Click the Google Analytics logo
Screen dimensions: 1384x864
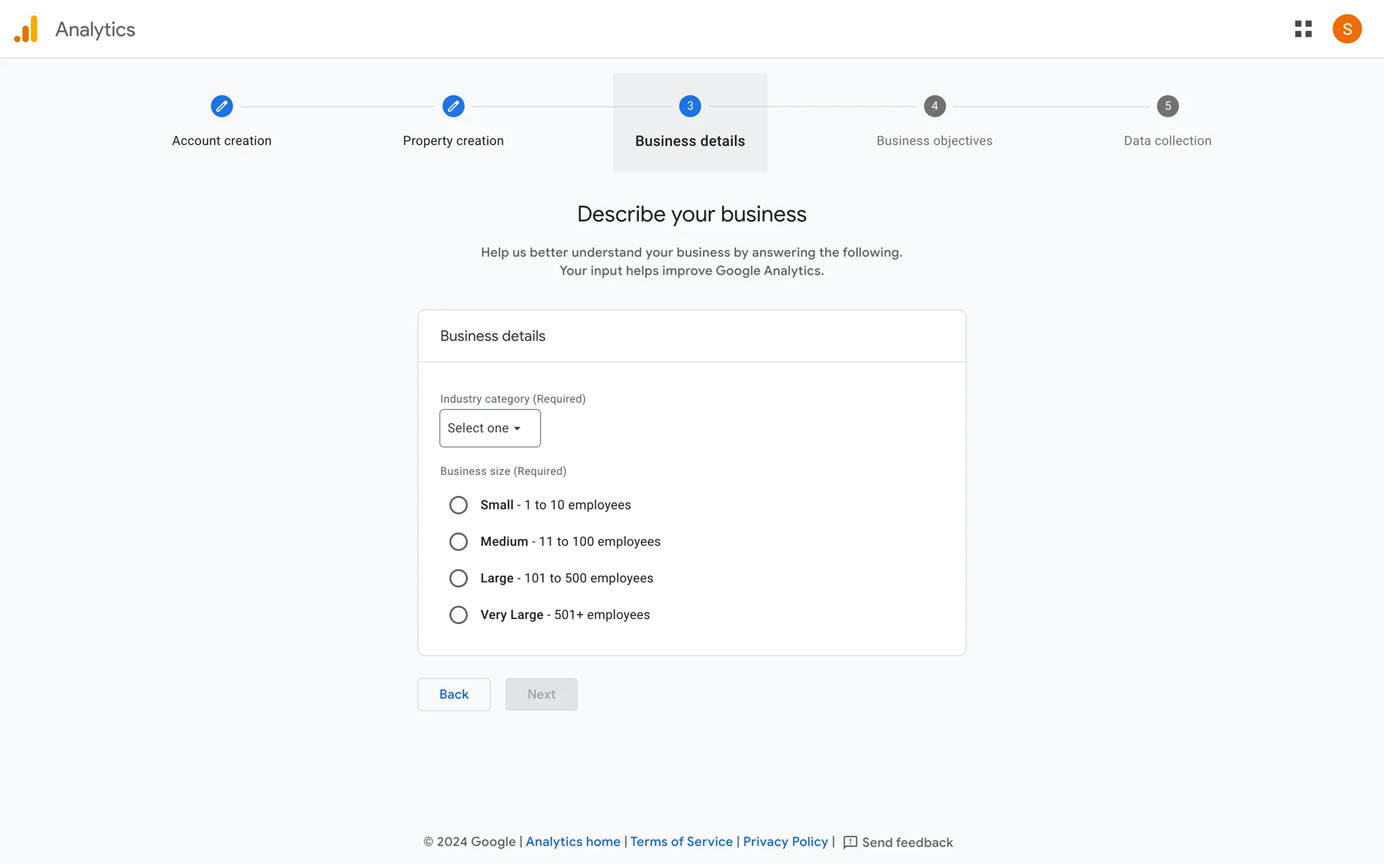click(24, 28)
